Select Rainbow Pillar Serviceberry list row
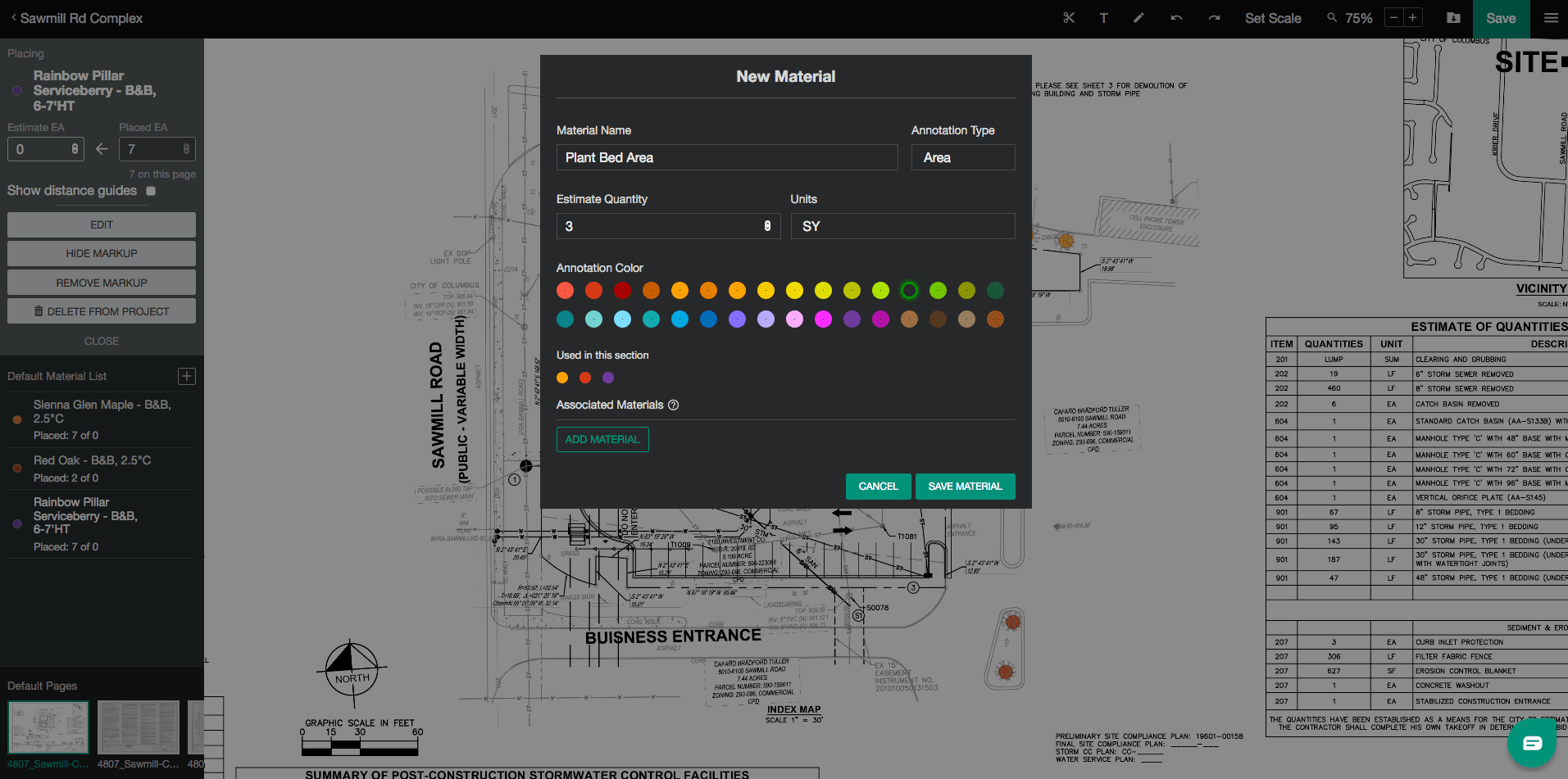This screenshot has height=779, width=1568. click(102, 523)
